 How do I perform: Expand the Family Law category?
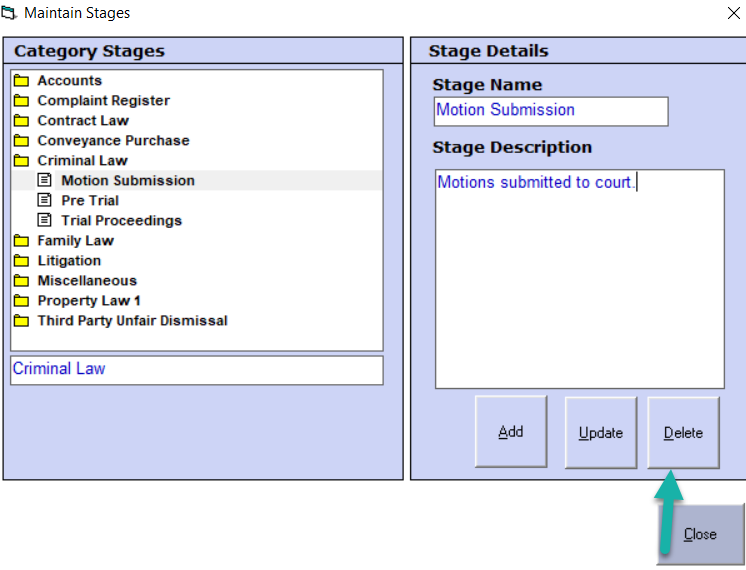75,241
